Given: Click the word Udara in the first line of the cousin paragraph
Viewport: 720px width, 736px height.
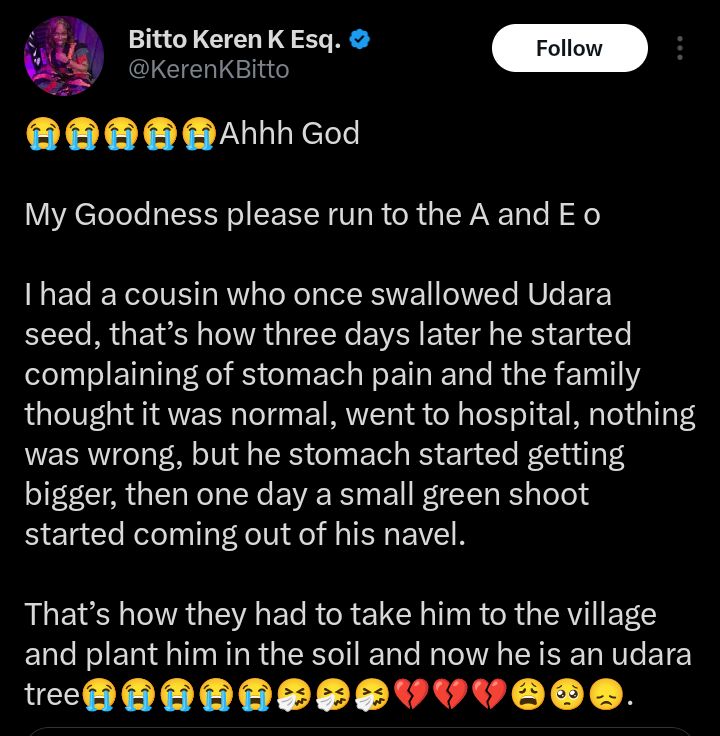Looking at the screenshot, I should [x=566, y=295].
